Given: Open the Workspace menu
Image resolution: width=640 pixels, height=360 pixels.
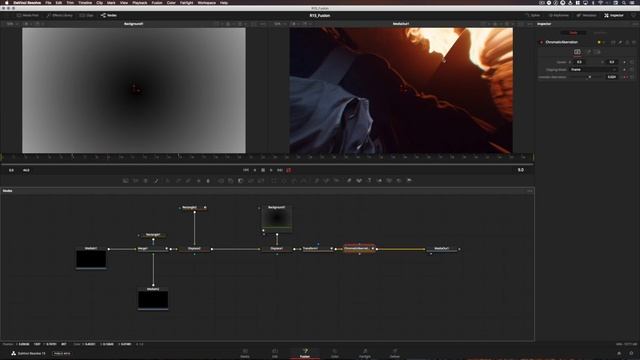Looking at the screenshot, I should 207,2.
